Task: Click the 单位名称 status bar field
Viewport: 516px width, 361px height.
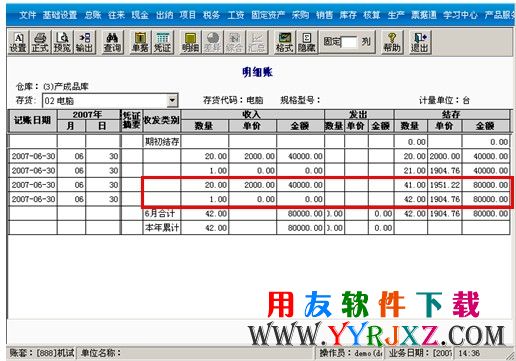Action: pyautogui.click(x=197, y=353)
